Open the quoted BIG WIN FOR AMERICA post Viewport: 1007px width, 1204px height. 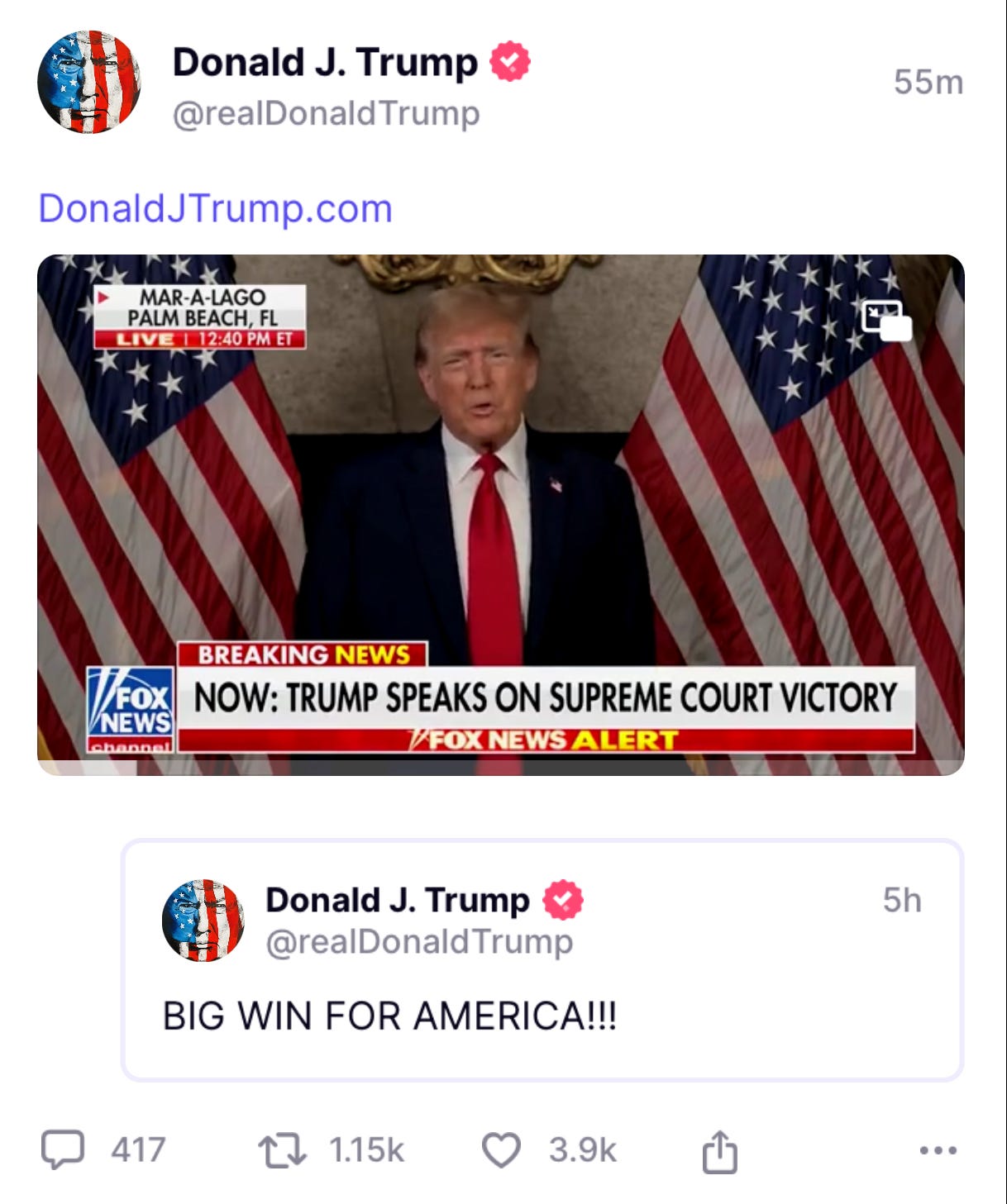(x=542, y=959)
